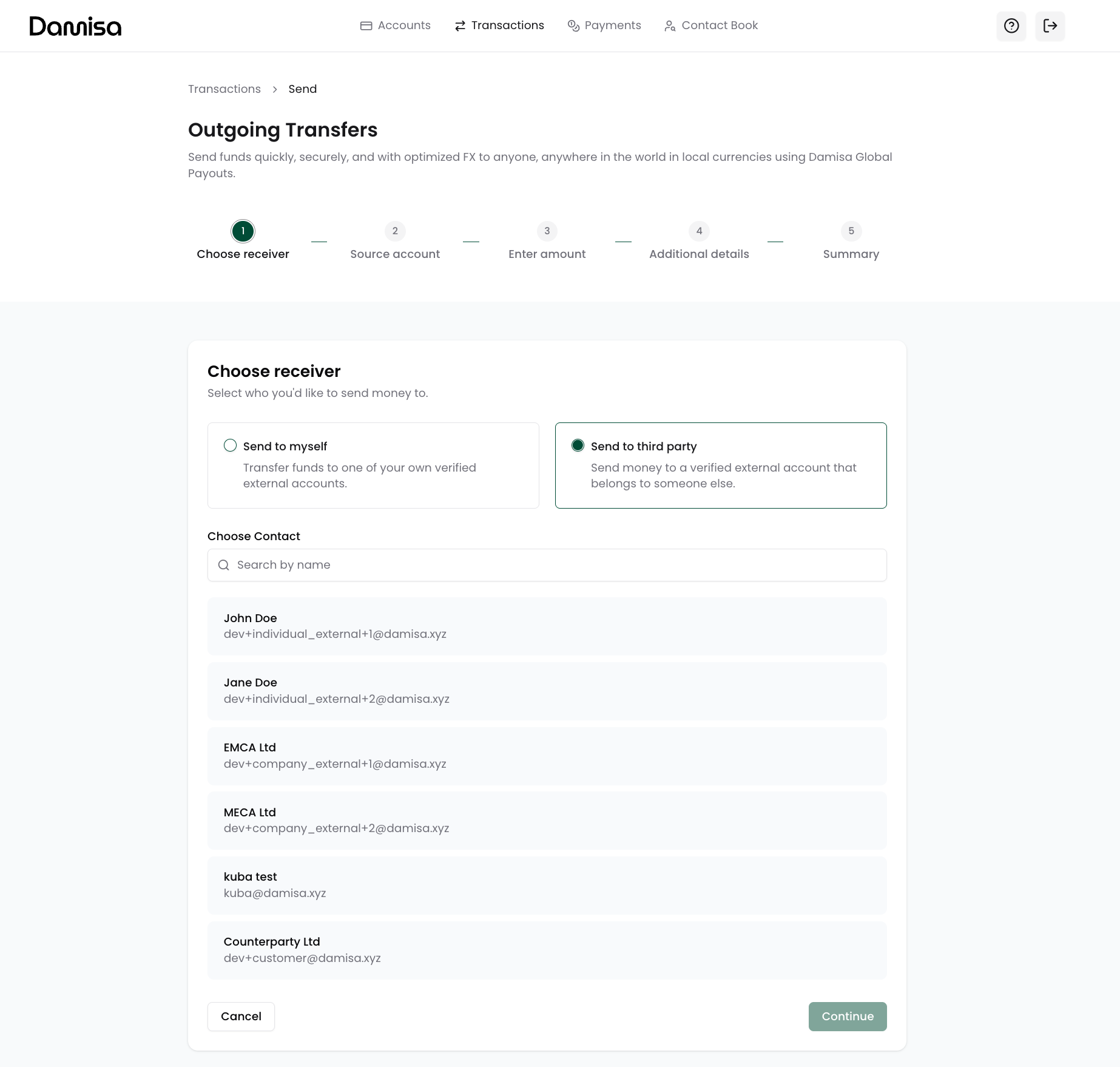Go to the Payments section
This screenshot has width=1120, height=1067.
click(x=604, y=25)
